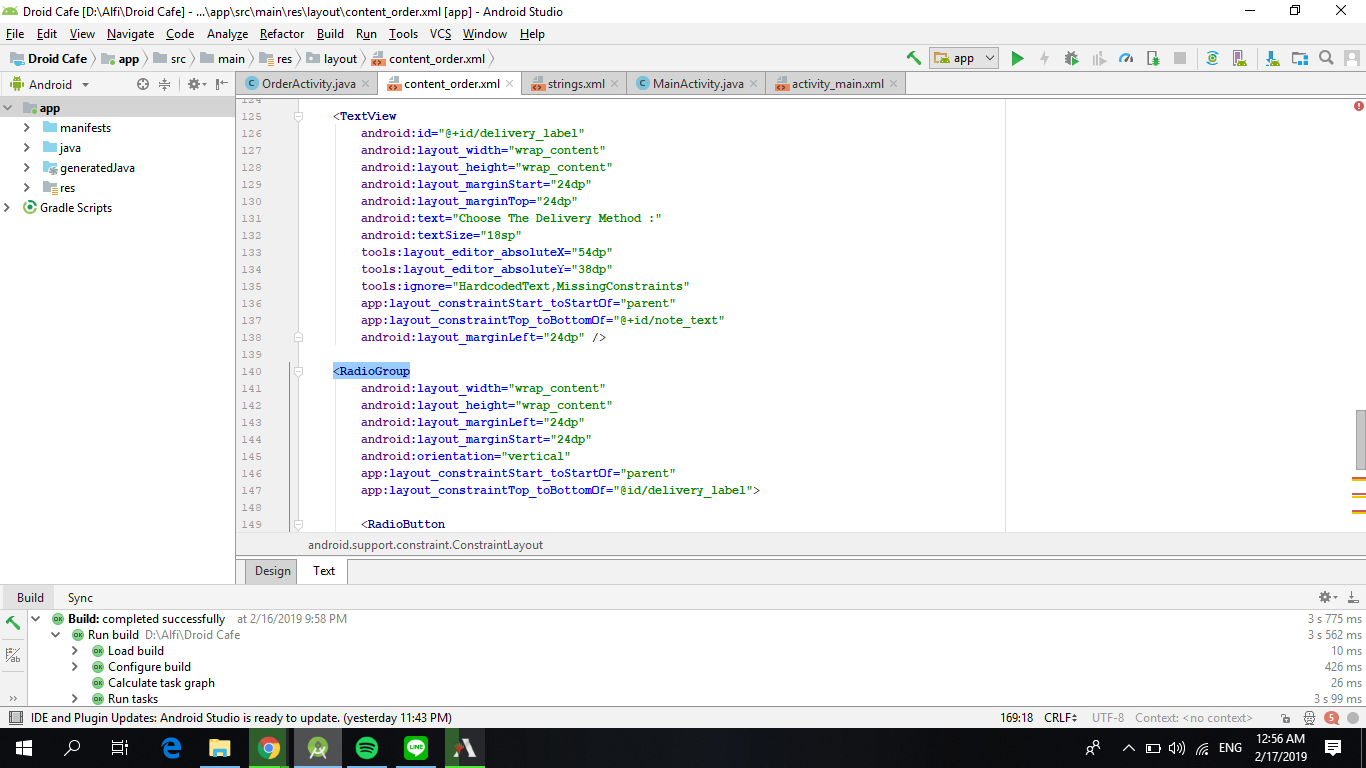Launch Spotify from the taskbar
Image resolution: width=1366 pixels, height=768 pixels.
pos(367,748)
